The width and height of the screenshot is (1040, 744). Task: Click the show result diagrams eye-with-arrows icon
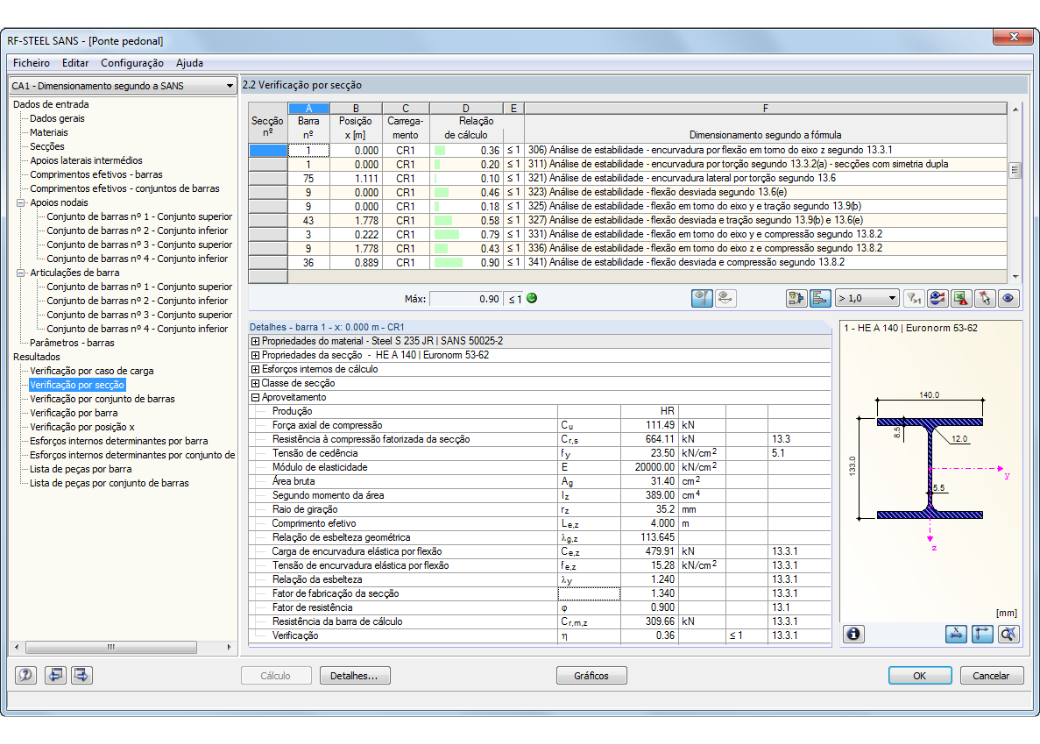click(937, 298)
